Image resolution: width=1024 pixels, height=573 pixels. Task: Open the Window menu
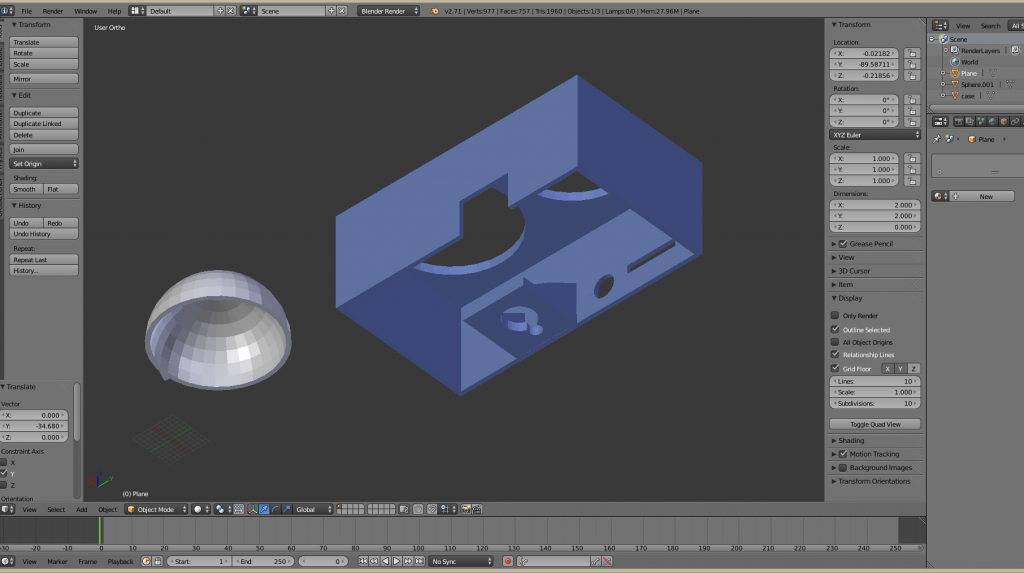(86, 11)
